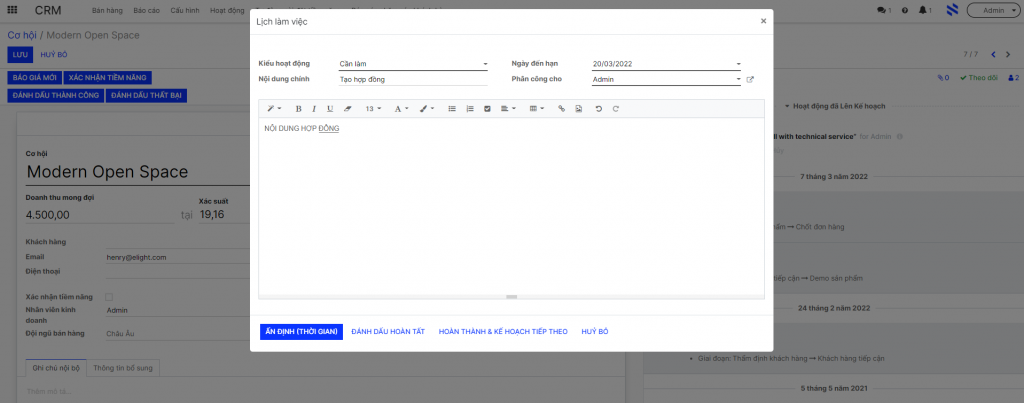This screenshot has width=1024, height=403.
Task: Insert a numbered list
Action: click(470, 109)
